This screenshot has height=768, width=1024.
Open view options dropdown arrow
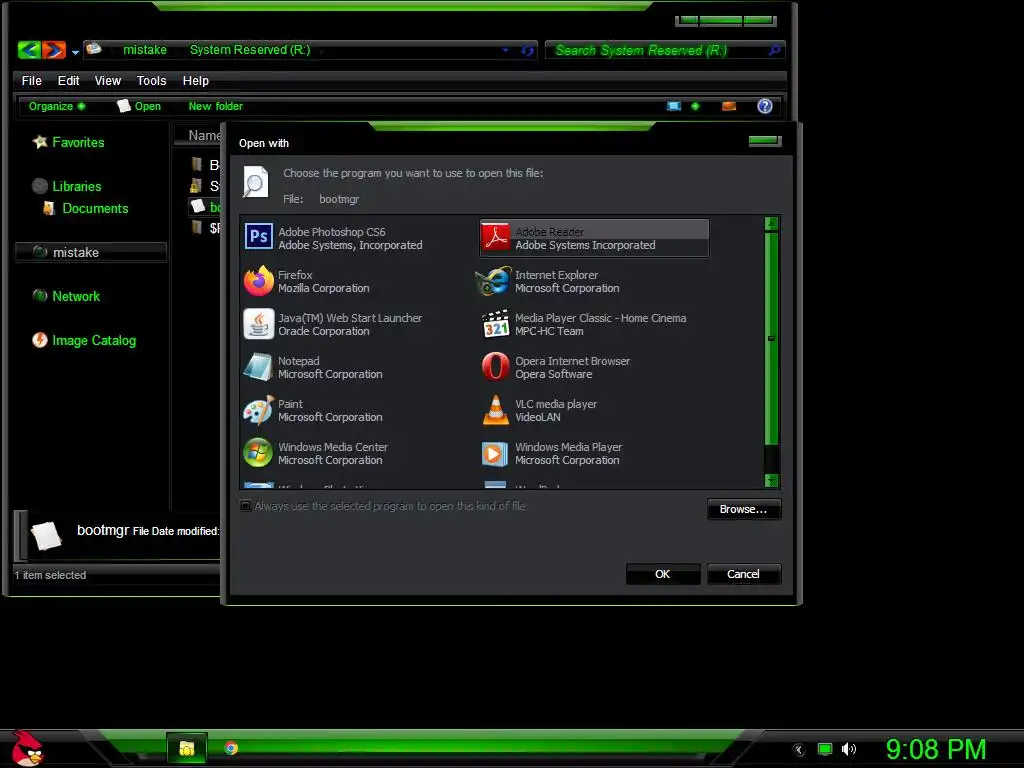coord(696,106)
